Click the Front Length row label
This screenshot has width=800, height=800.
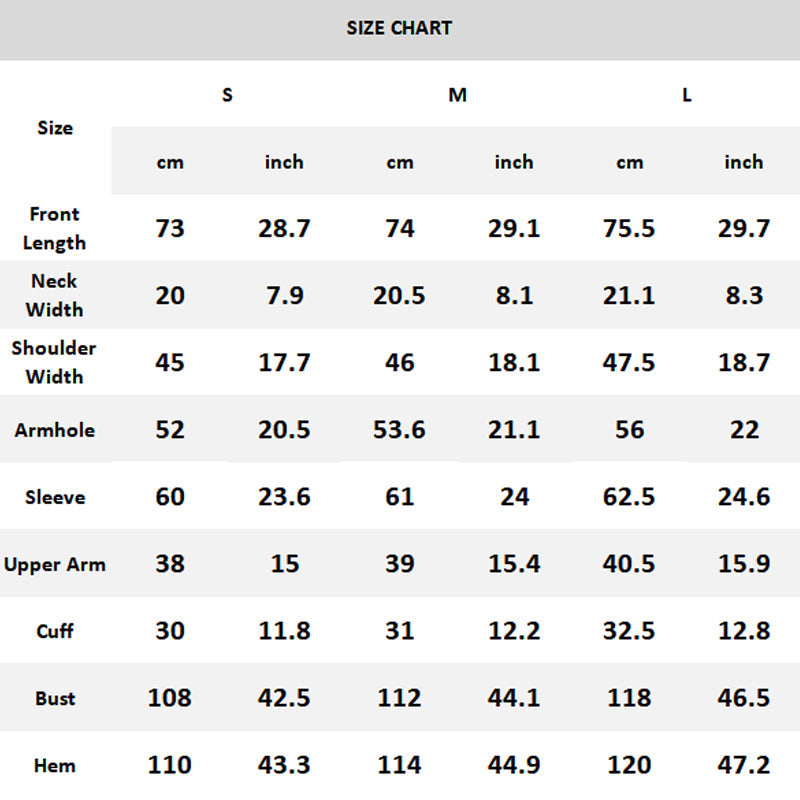55,228
